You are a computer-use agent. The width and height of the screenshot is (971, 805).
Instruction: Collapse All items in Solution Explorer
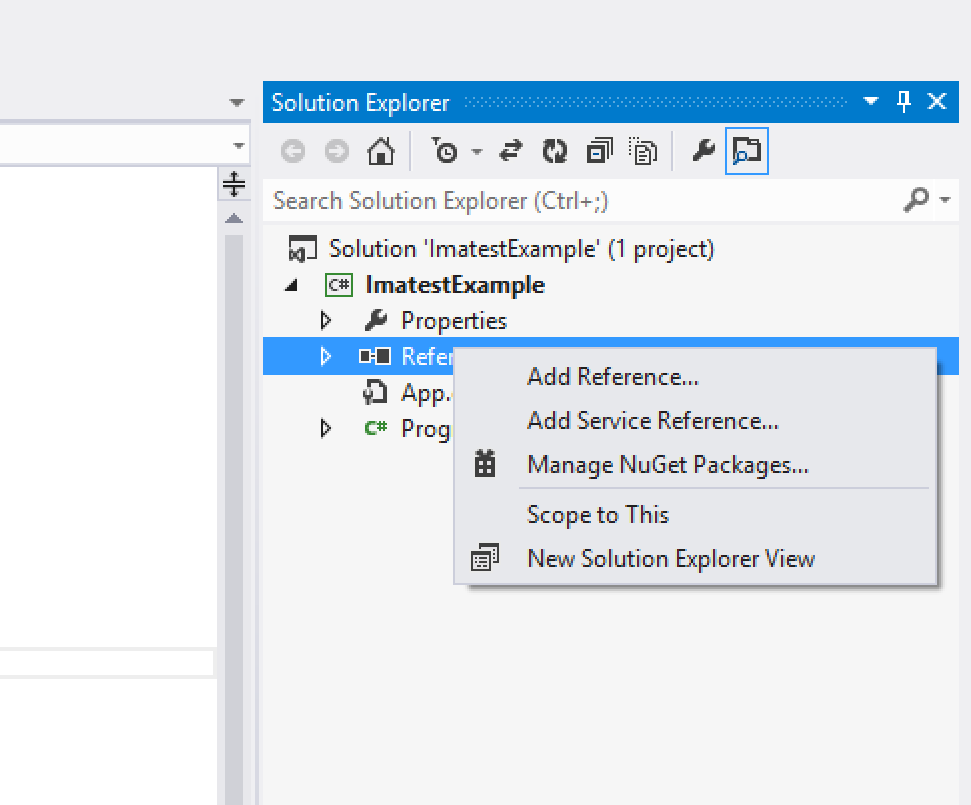pyautogui.click(x=599, y=151)
